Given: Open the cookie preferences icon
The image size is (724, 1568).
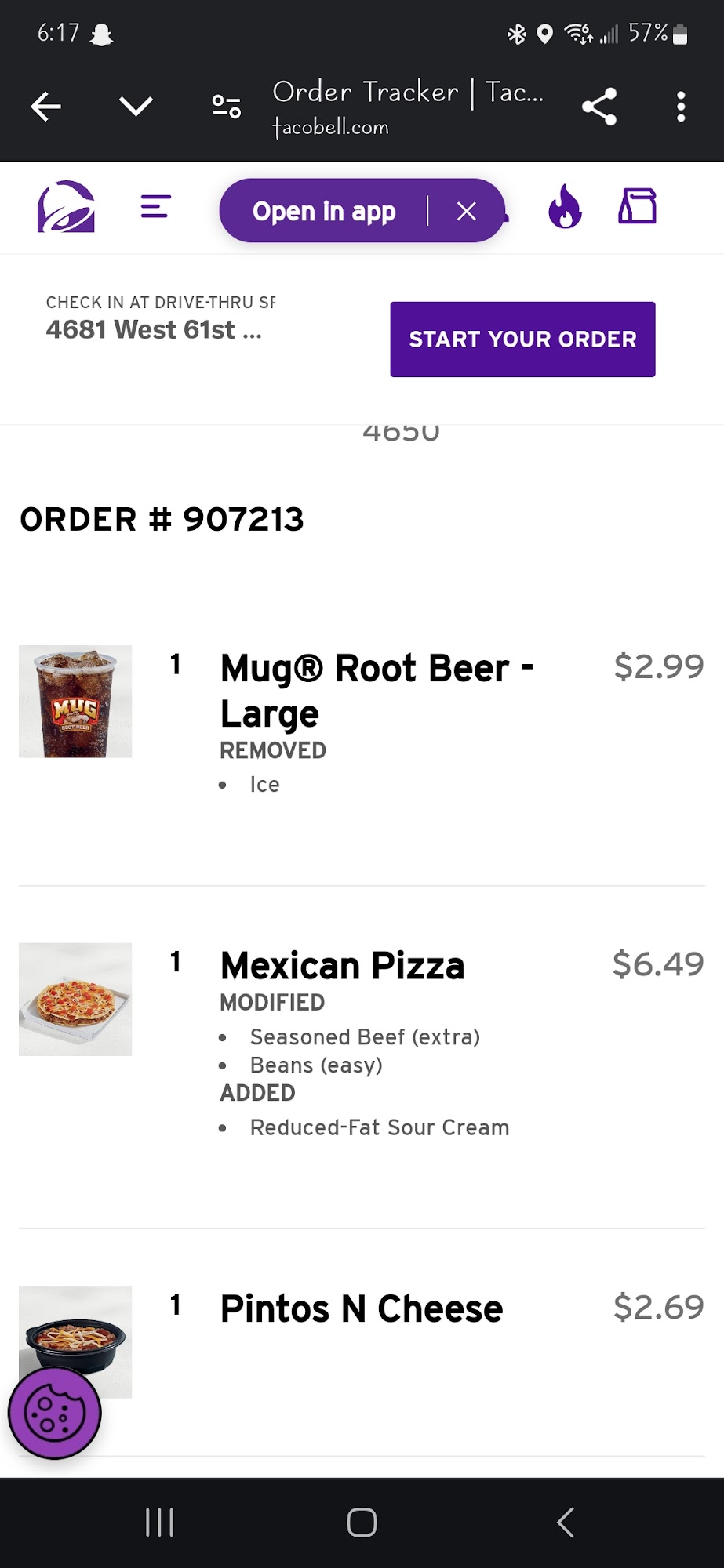Looking at the screenshot, I should pyautogui.click(x=54, y=1413).
